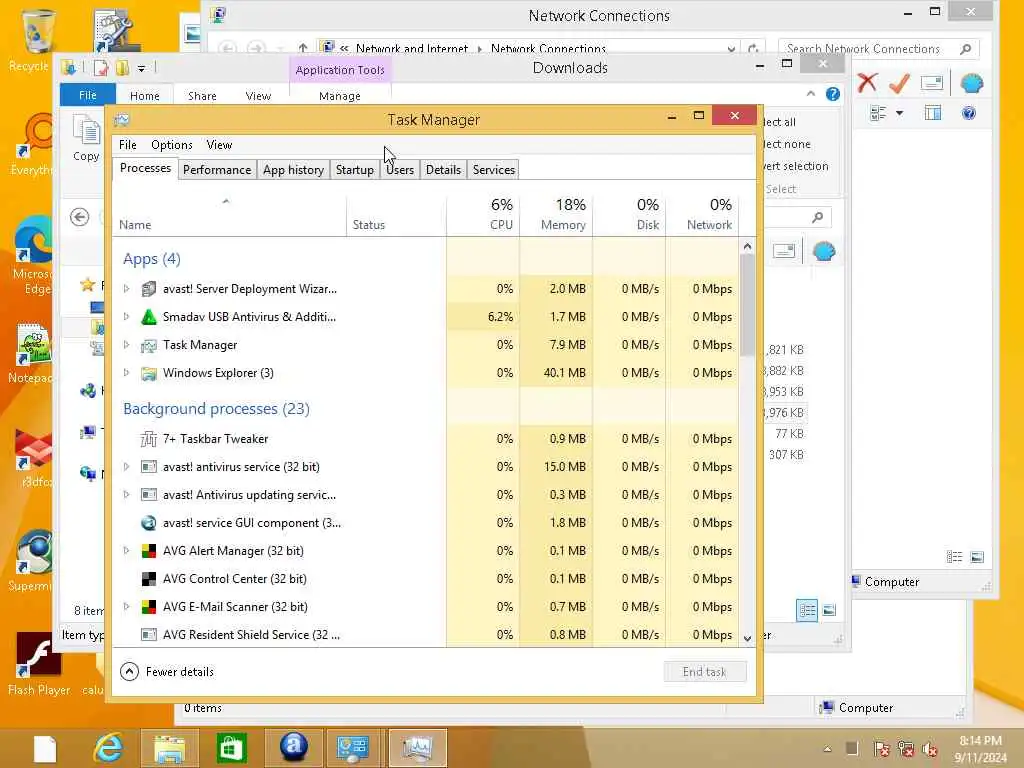Expand the Smadav USB Antivirus row

127,317
